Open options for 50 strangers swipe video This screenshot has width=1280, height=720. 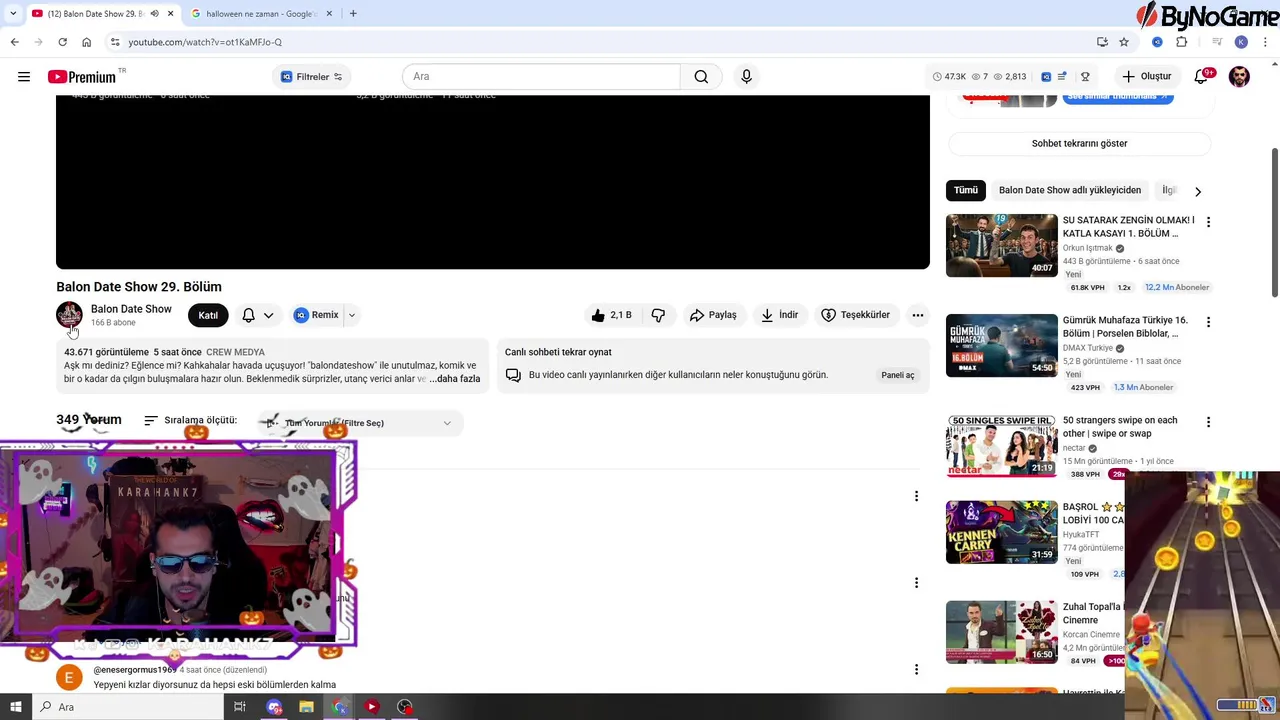coord(1208,422)
